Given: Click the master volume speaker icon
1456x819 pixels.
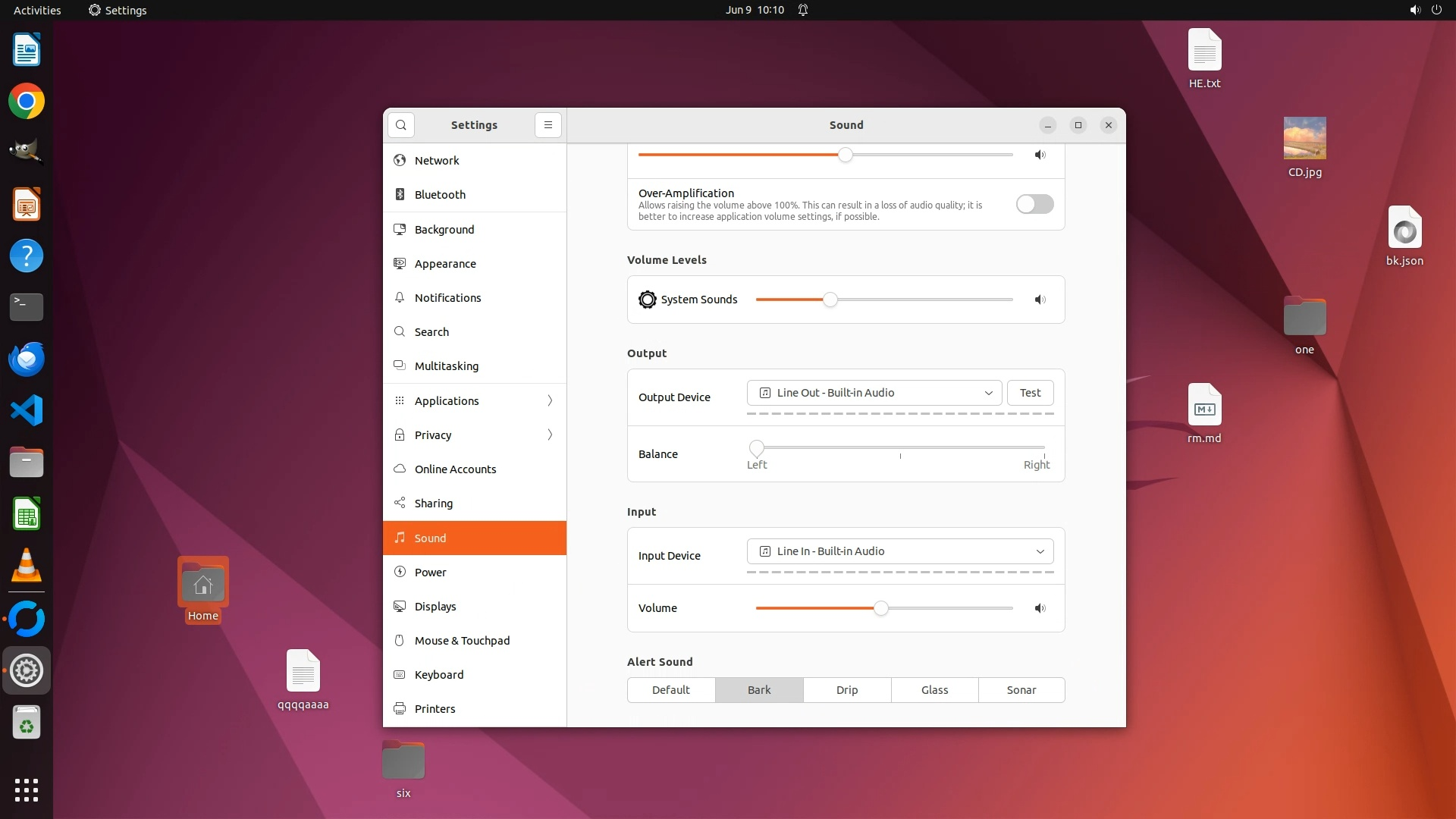Looking at the screenshot, I should click(x=1040, y=155).
